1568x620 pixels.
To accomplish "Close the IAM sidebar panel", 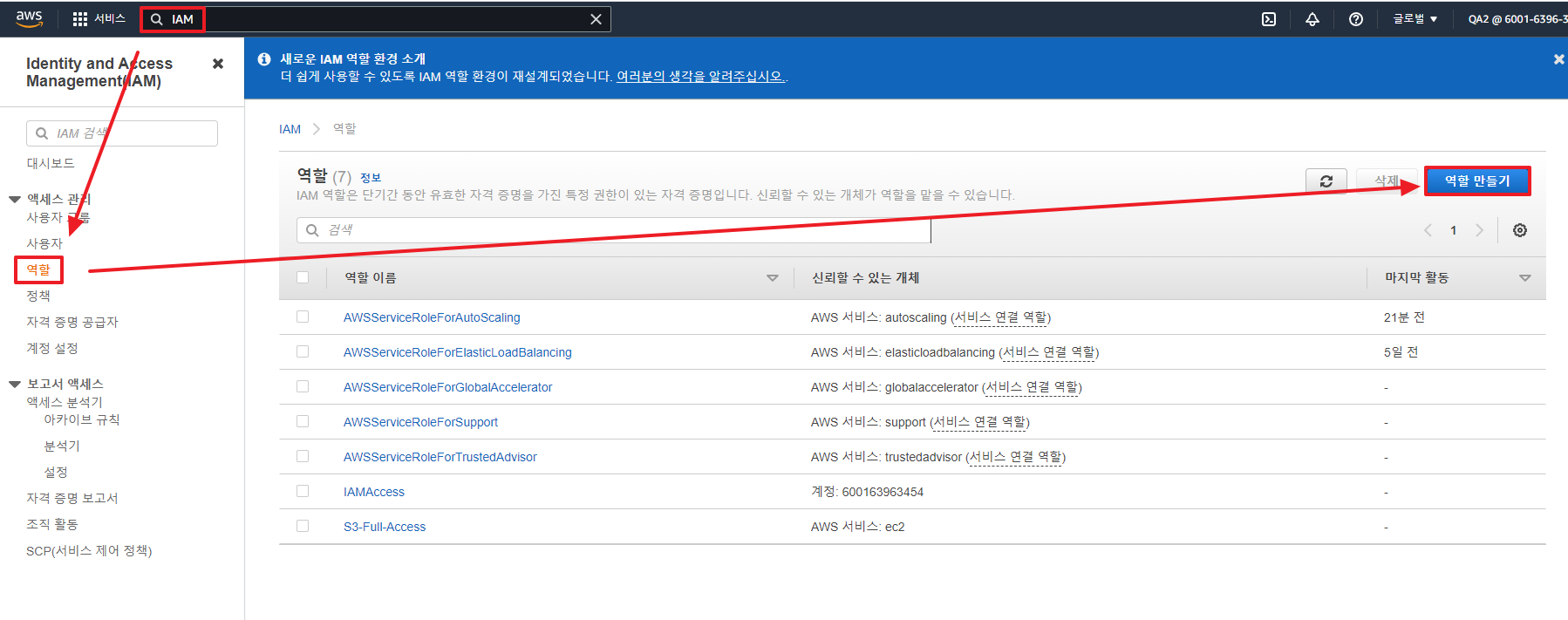I will 218,64.
